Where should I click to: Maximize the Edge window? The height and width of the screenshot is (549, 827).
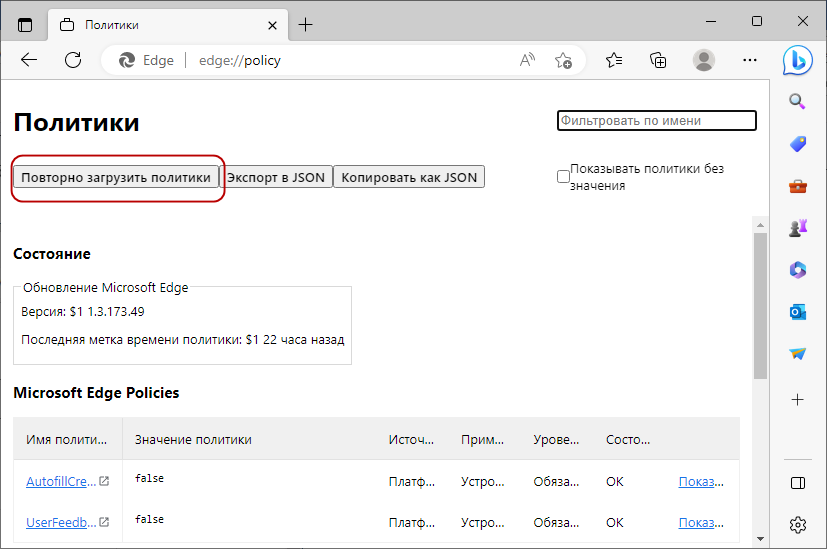(x=757, y=22)
